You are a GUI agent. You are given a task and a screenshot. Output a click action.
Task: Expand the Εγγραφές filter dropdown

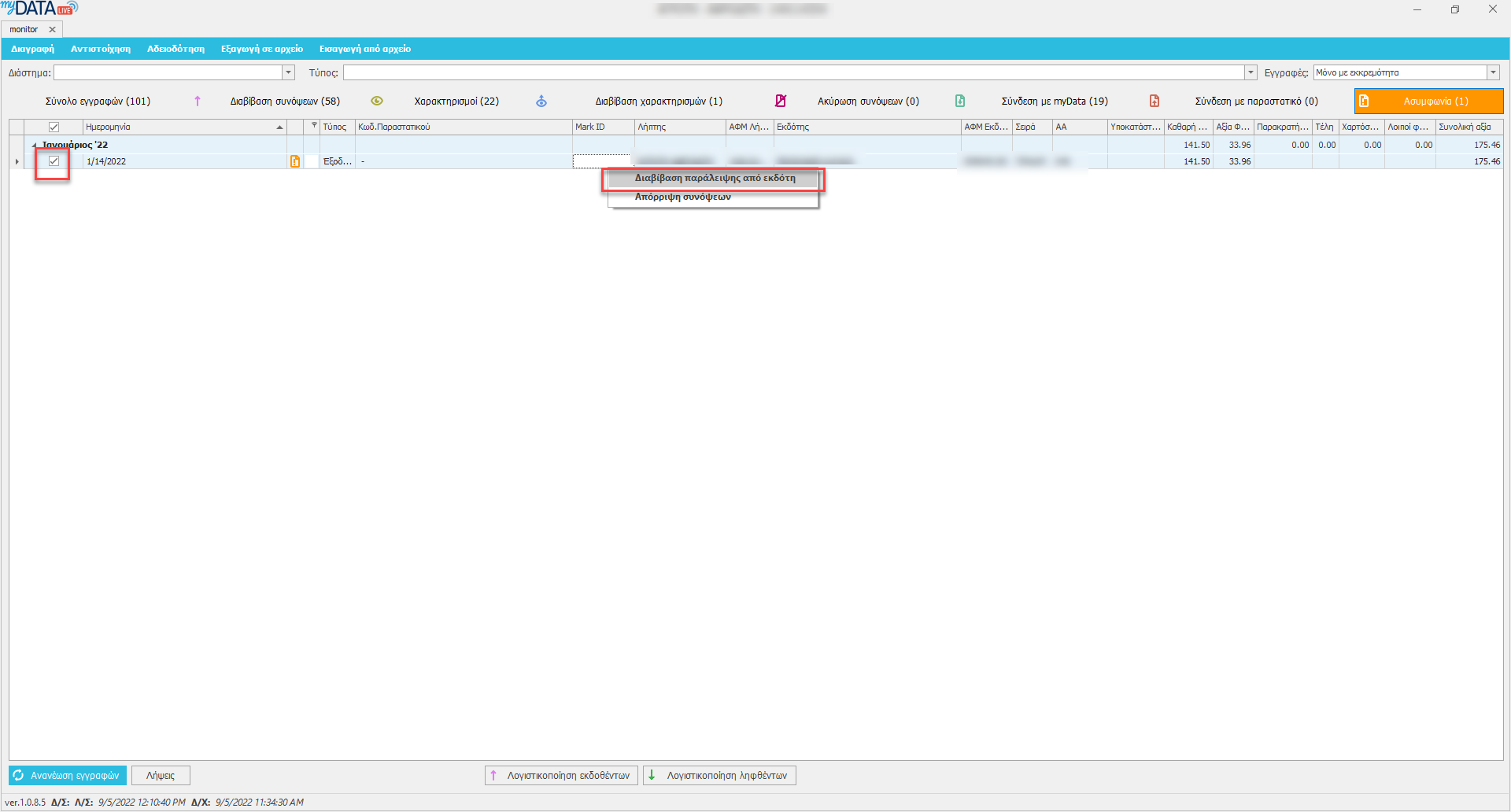[1493, 72]
